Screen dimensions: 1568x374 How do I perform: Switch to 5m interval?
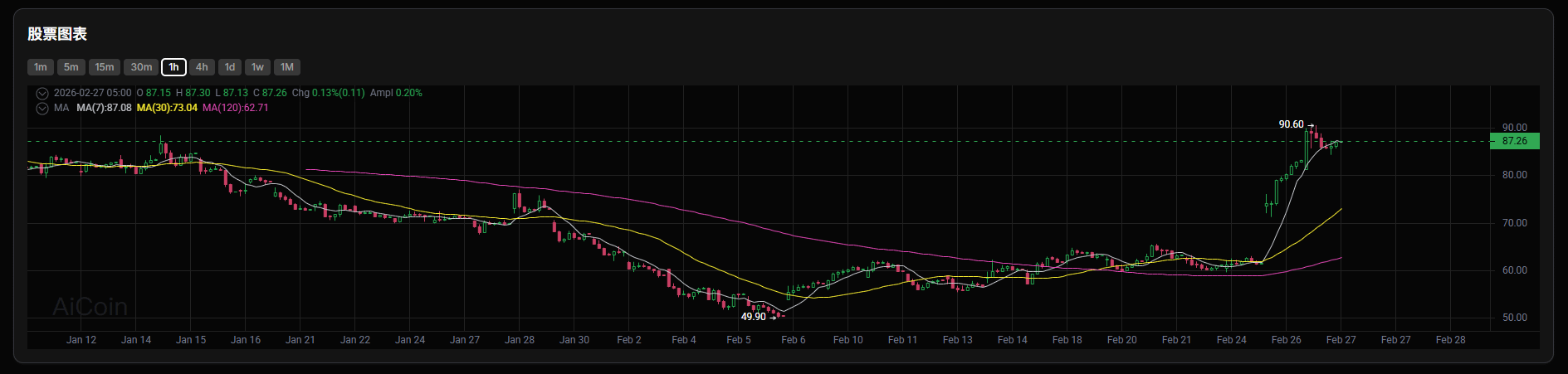71,67
